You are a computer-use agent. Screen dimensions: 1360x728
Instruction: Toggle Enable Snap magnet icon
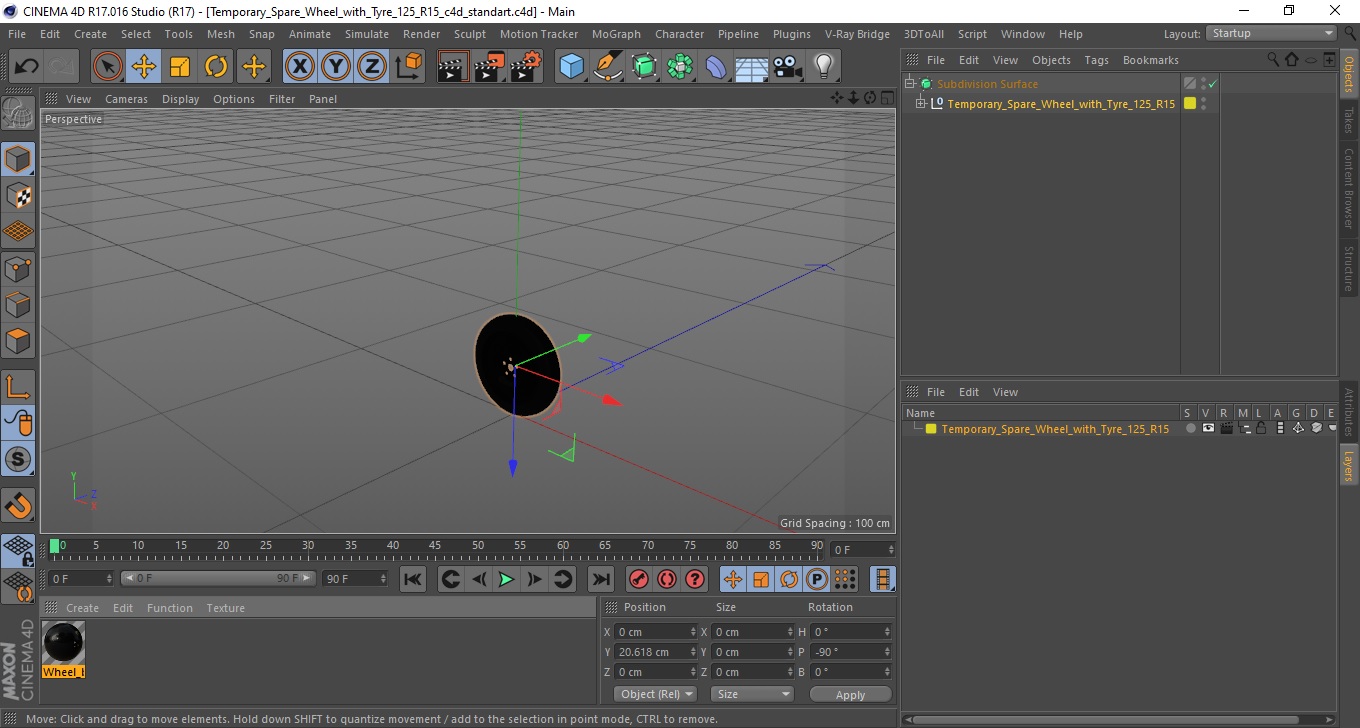pyautogui.click(x=18, y=505)
